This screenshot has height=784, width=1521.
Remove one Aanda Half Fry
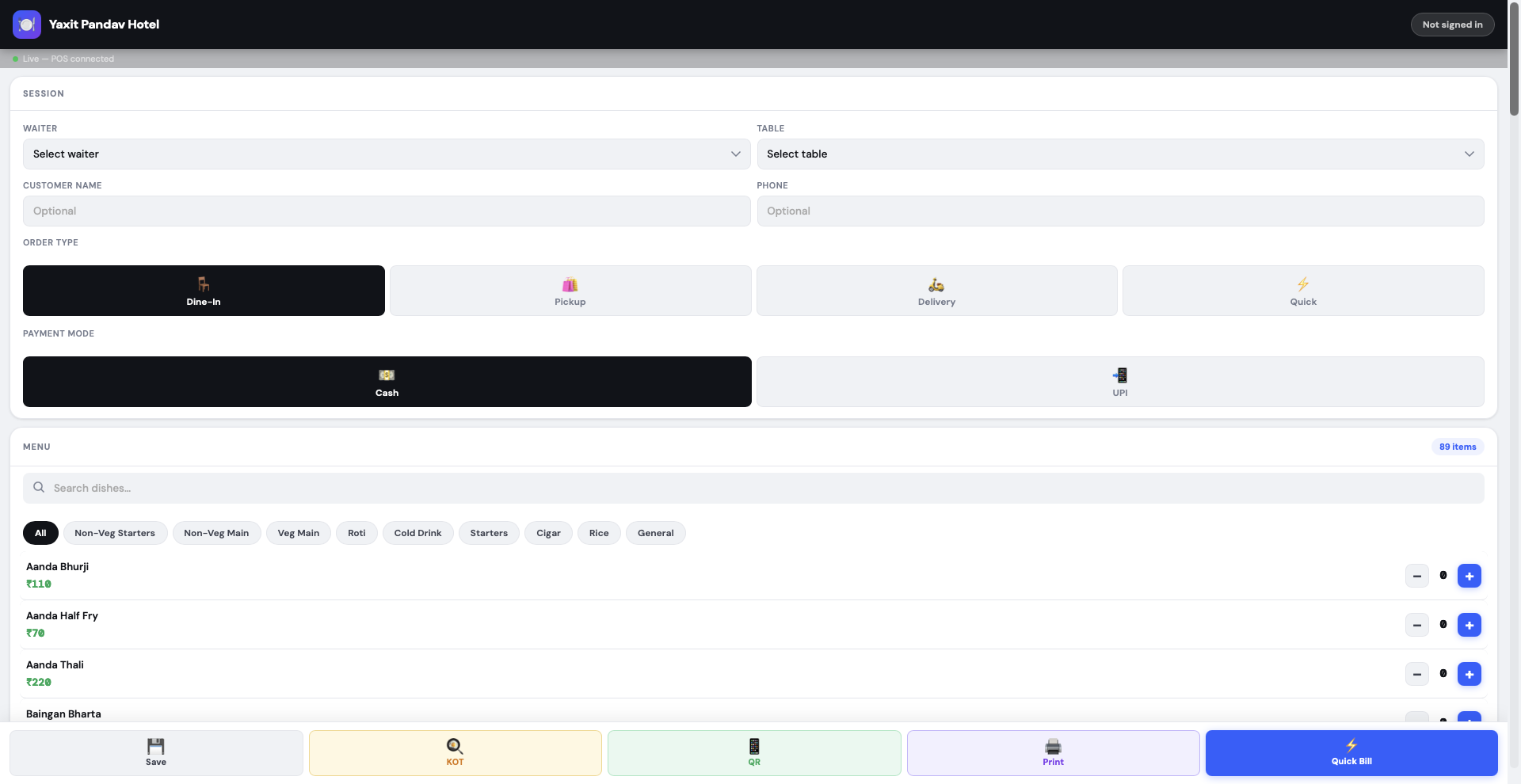pyautogui.click(x=1416, y=625)
